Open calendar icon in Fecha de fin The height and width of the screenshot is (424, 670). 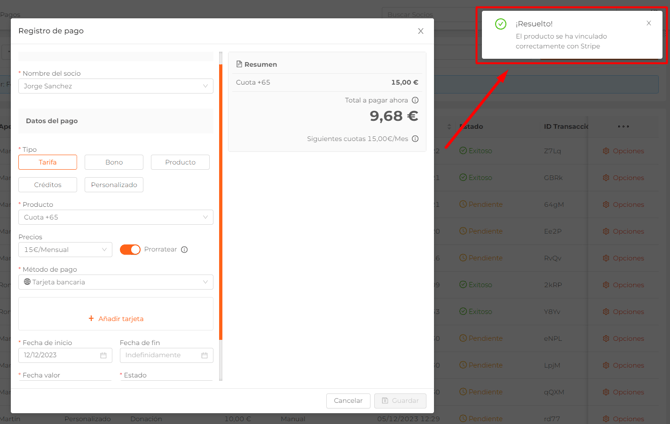click(x=204, y=355)
